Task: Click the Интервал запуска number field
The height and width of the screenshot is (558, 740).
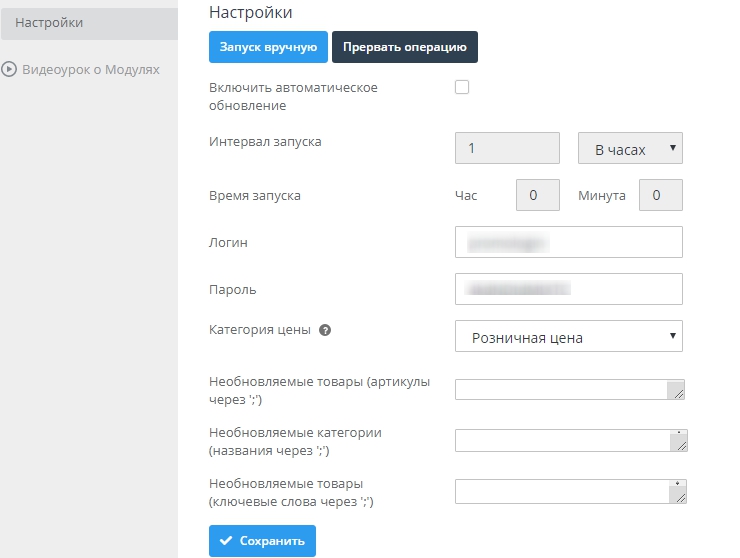Action: [x=507, y=149]
